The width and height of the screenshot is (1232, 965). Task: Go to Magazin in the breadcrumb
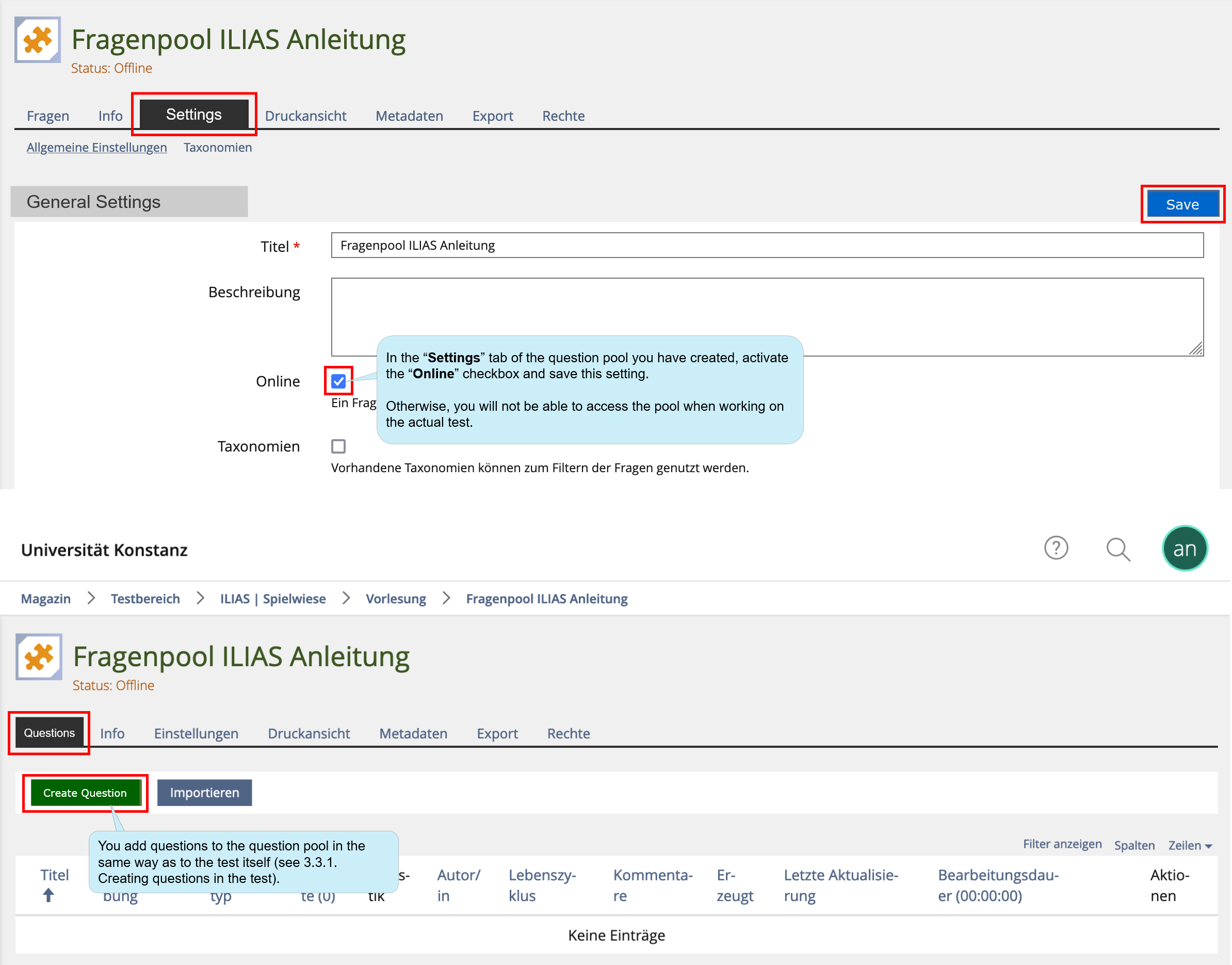(46, 598)
